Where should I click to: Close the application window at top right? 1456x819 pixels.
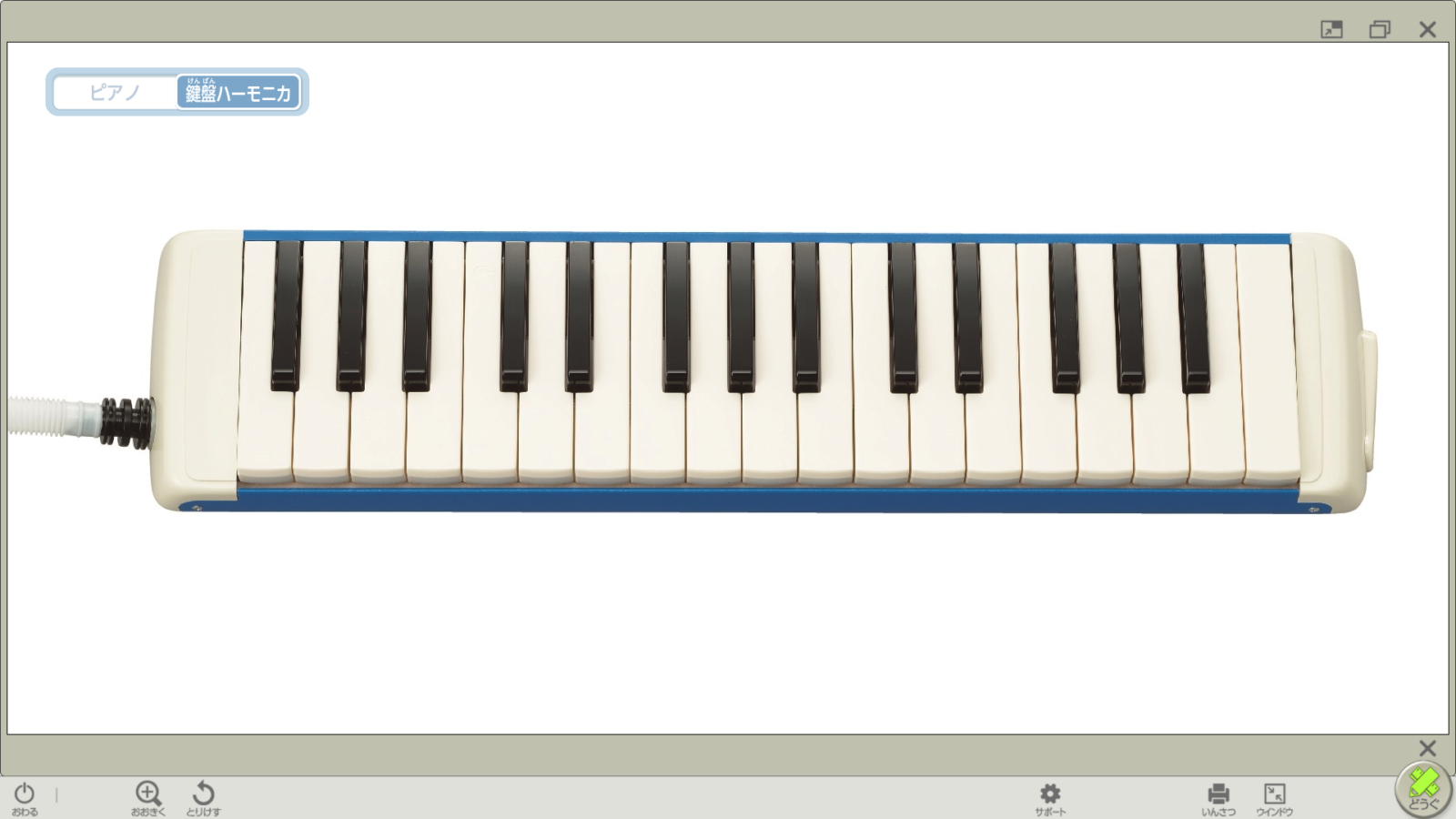[1428, 29]
